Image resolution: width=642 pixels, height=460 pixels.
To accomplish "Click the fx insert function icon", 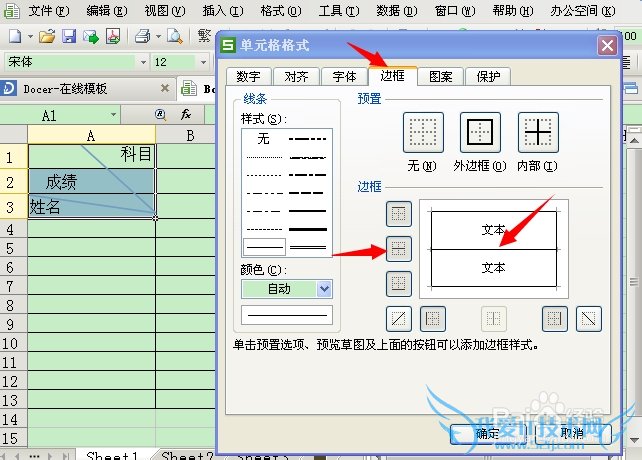I will coord(186,114).
